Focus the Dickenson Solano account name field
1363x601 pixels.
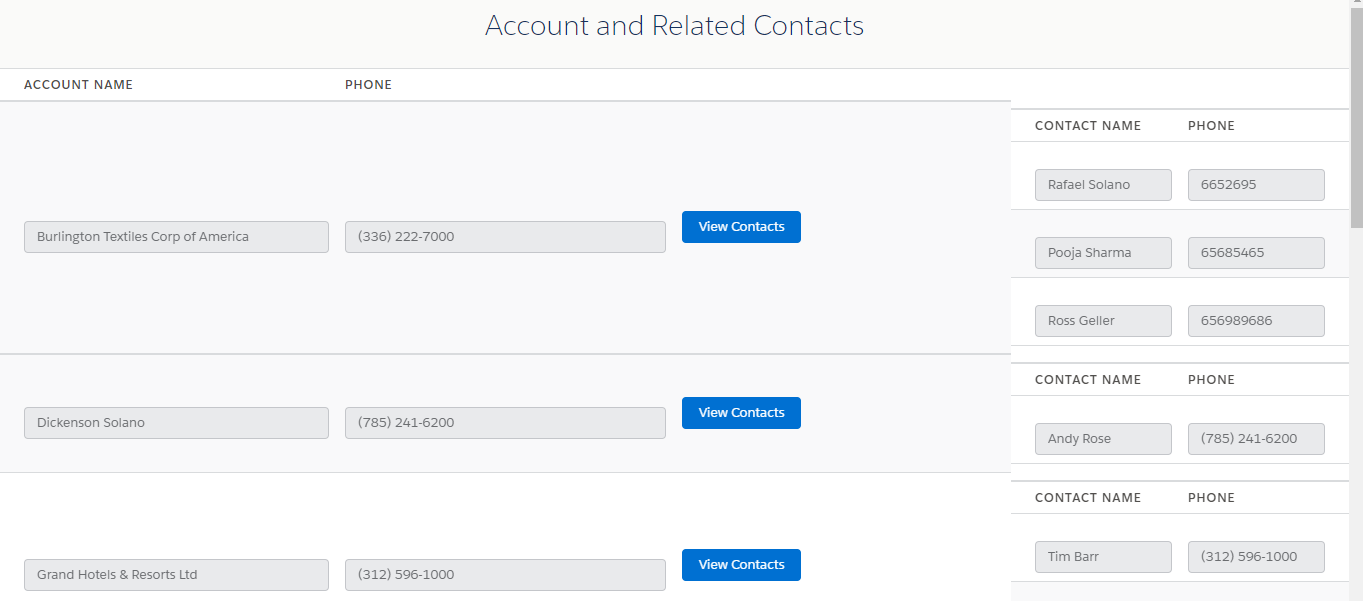176,423
